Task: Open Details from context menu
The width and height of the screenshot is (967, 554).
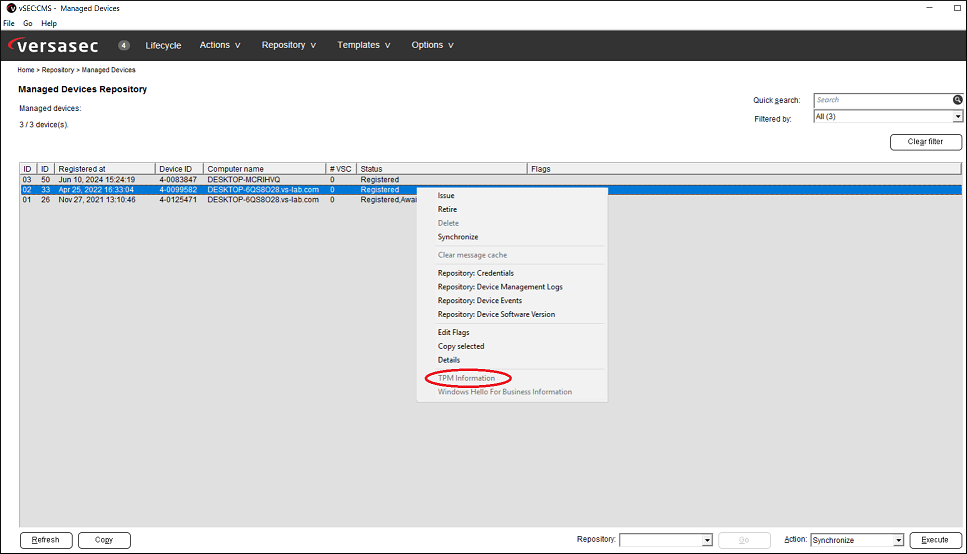Action: [x=449, y=360]
